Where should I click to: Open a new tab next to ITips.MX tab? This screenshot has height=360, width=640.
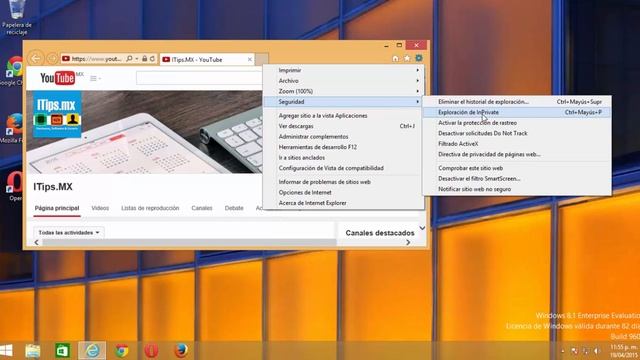262,59
